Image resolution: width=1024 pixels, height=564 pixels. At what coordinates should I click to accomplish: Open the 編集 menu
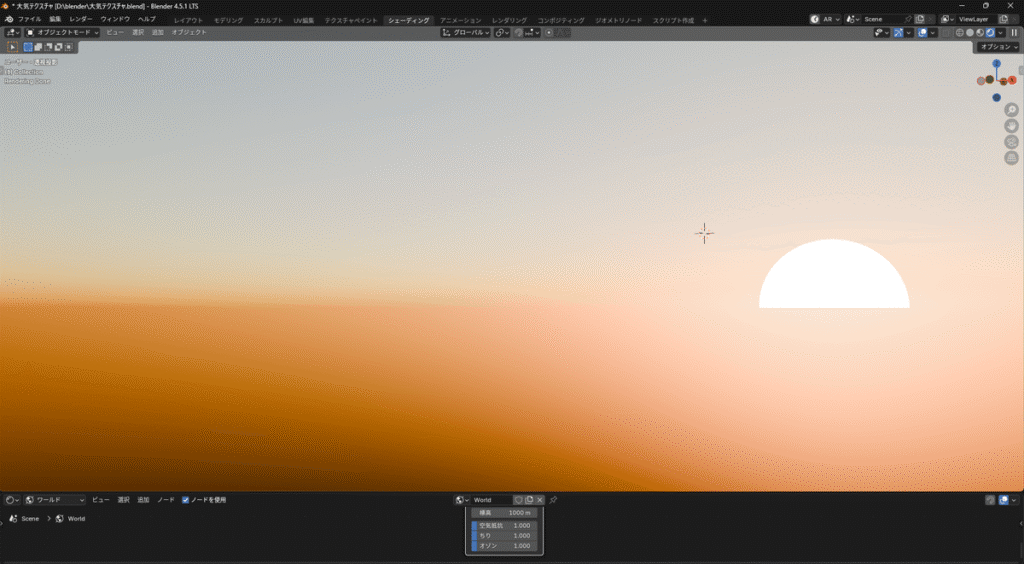[55, 20]
